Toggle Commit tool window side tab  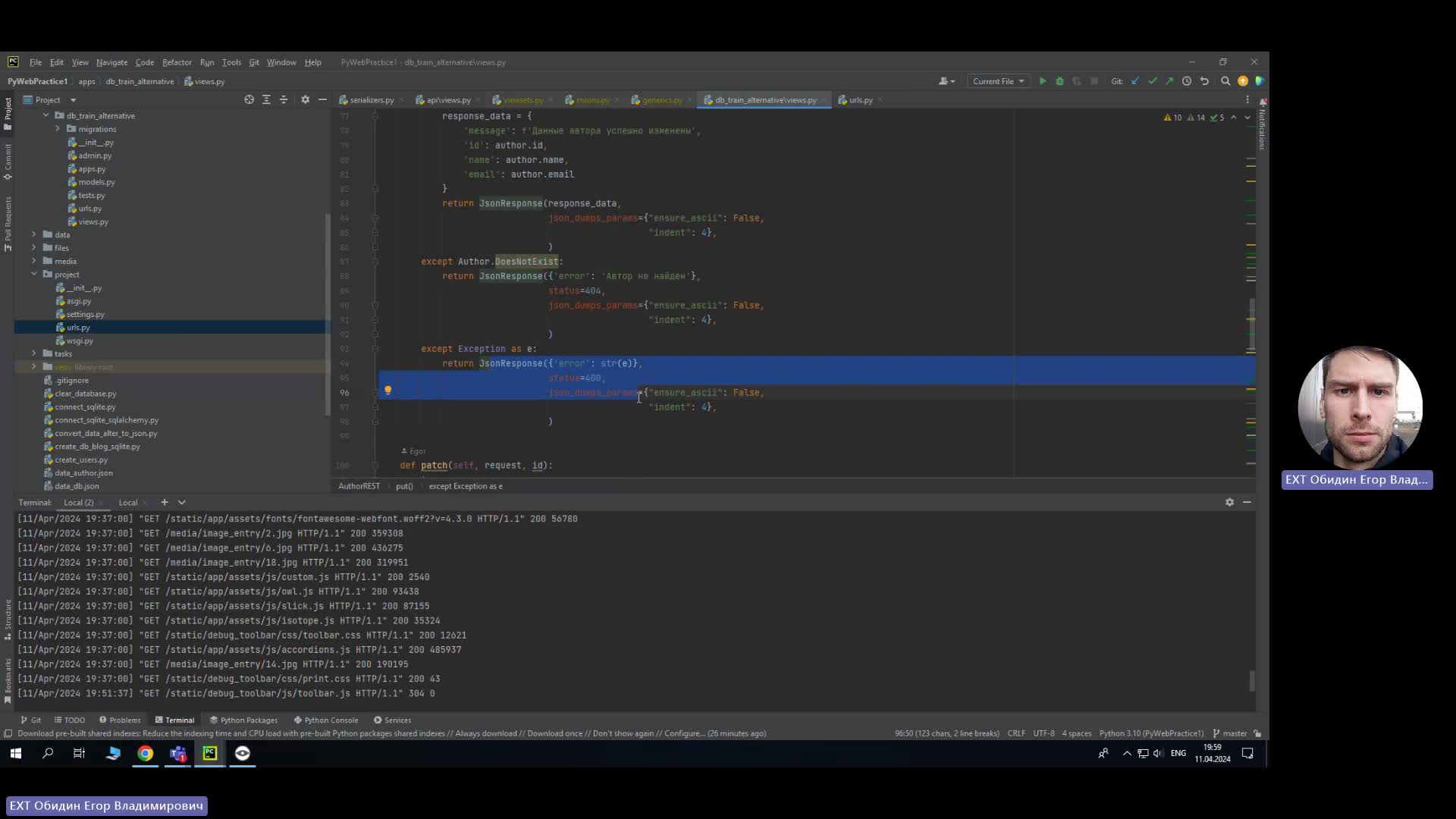[8, 162]
